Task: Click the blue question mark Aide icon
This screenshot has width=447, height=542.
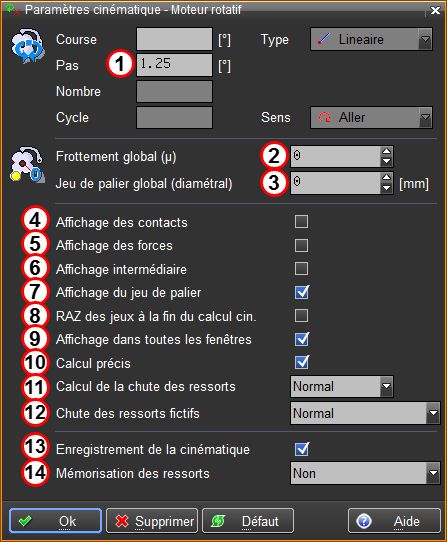Action: click(364, 521)
